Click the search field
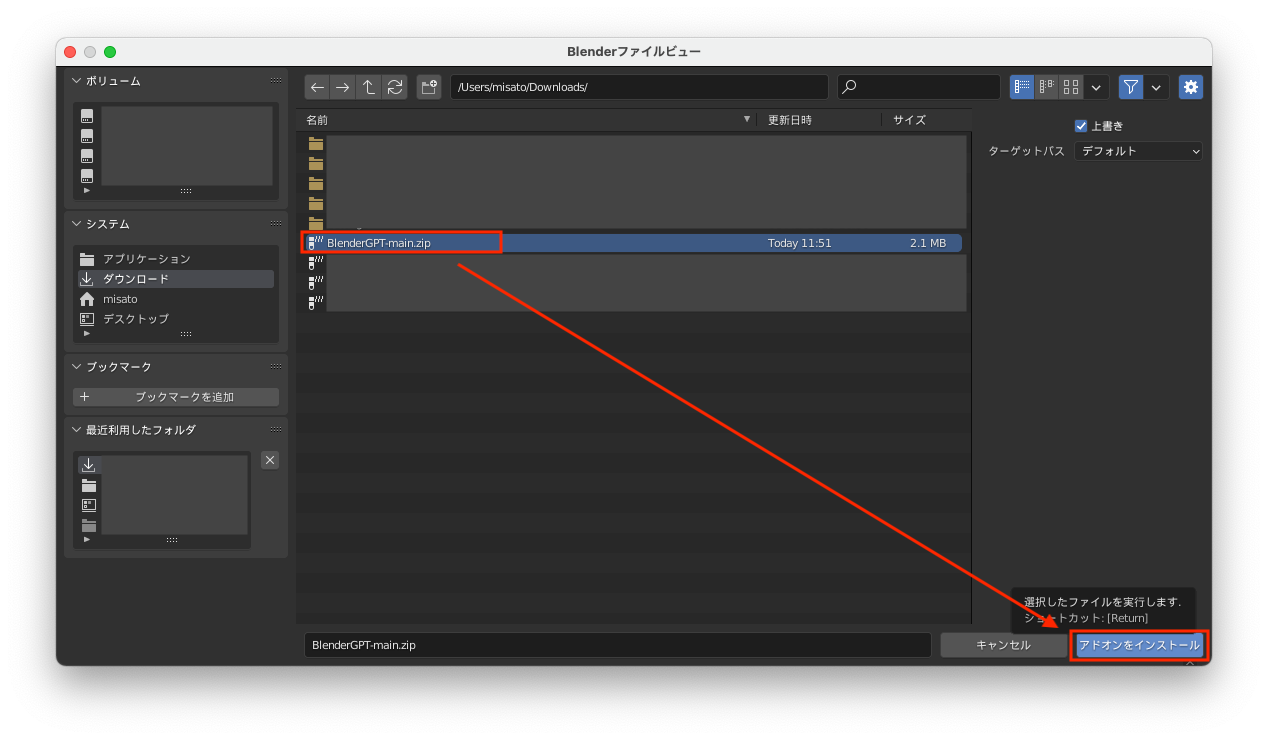Image resolution: width=1268 pixels, height=740 pixels. 917,86
